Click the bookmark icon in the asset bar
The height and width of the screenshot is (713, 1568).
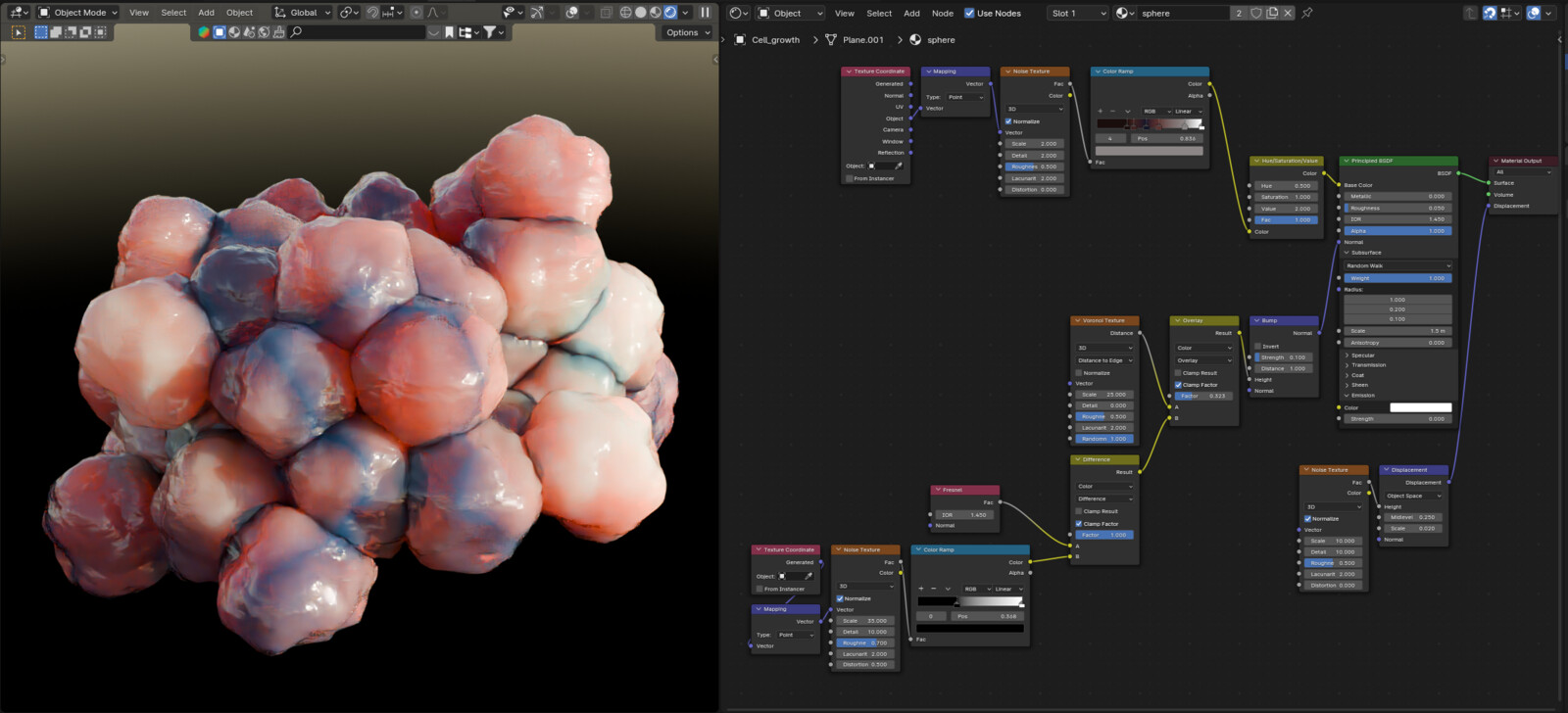tap(449, 32)
